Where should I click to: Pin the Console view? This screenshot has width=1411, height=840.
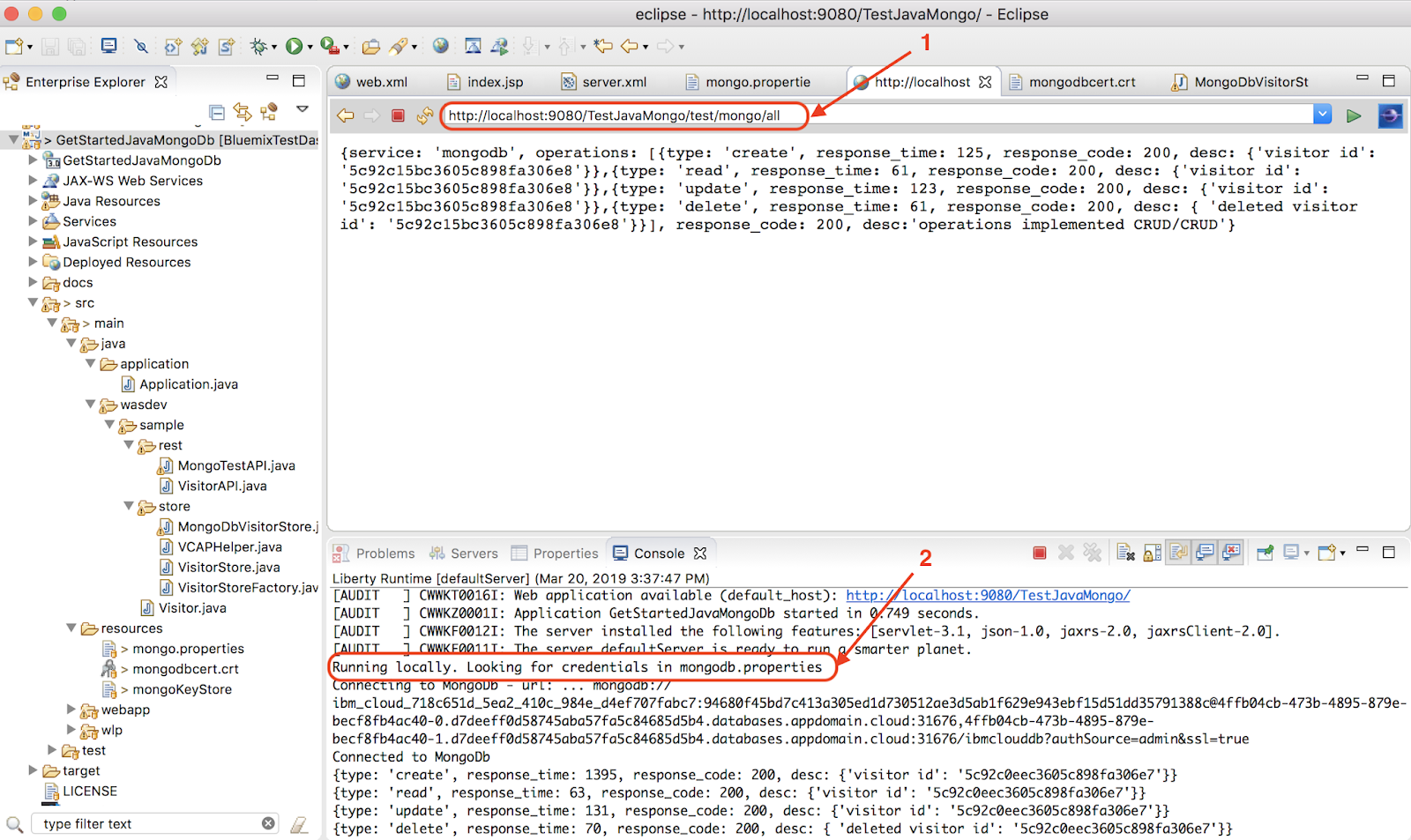tap(1265, 553)
